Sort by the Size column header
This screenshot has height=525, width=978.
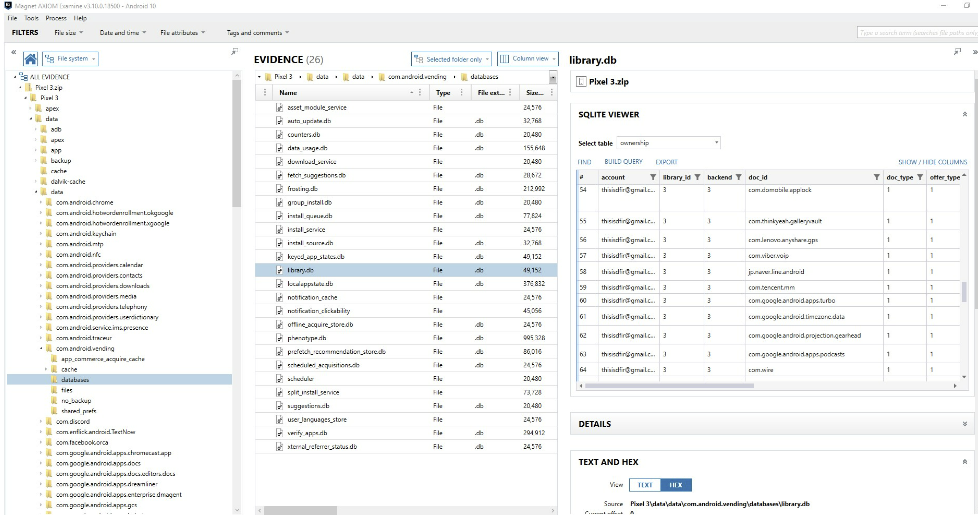click(x=535, y=92)
